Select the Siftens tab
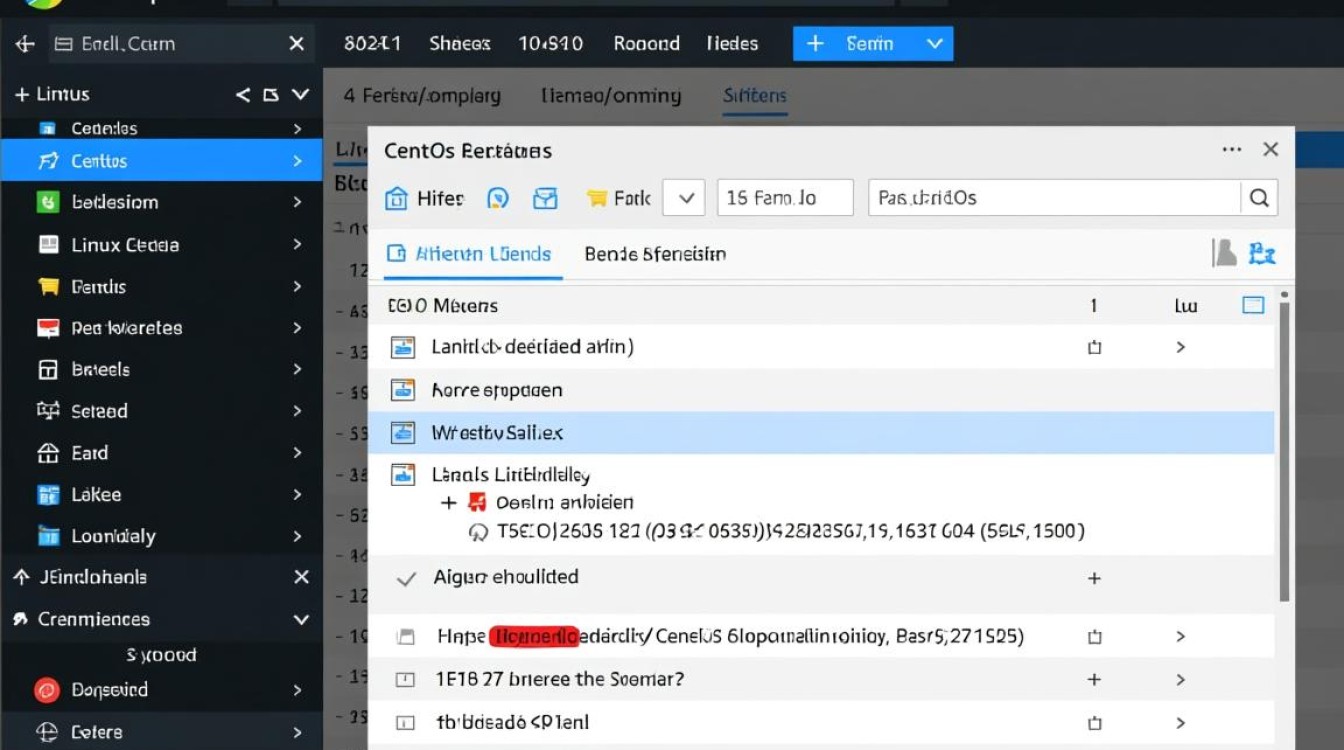This screenshot has height=750, width=1344. 755,96
